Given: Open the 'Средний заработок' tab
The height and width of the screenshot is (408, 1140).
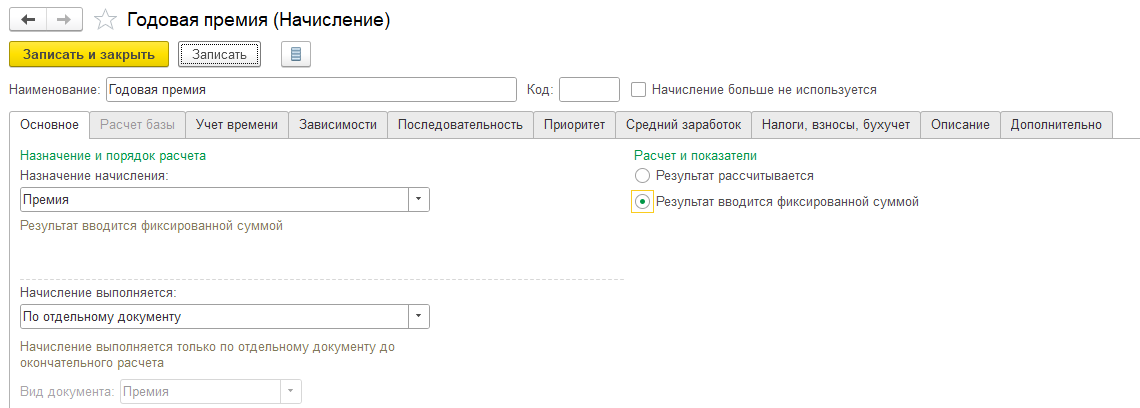Looking at the screenshot, I should (683, 124).
